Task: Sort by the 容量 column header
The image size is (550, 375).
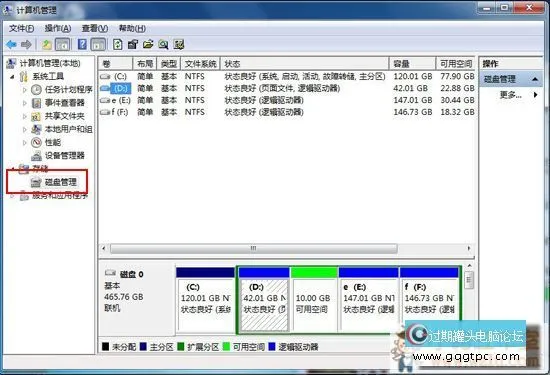Action: (x=412, y=64)
